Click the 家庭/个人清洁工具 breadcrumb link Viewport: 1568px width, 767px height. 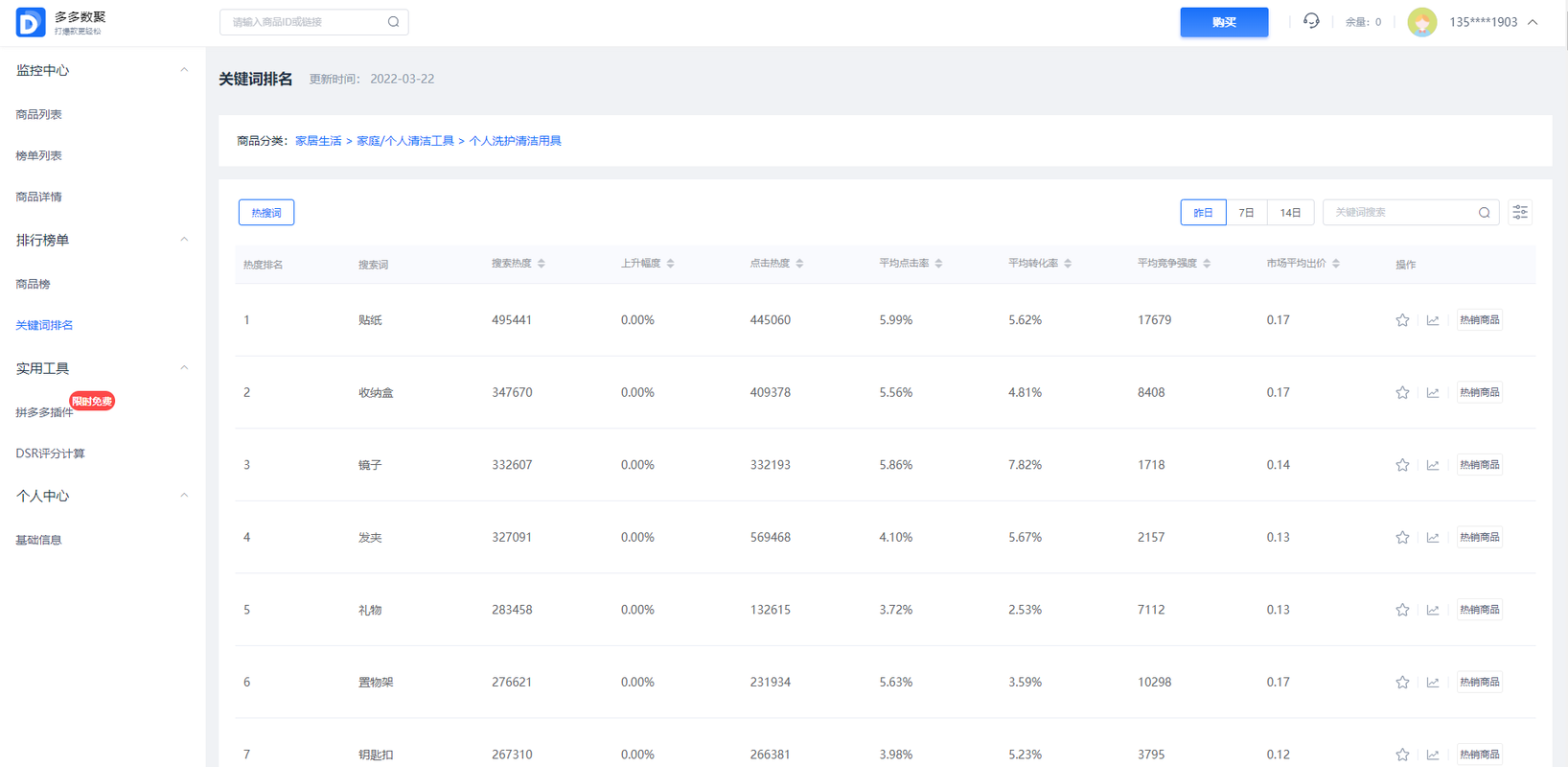pos(405,141)
